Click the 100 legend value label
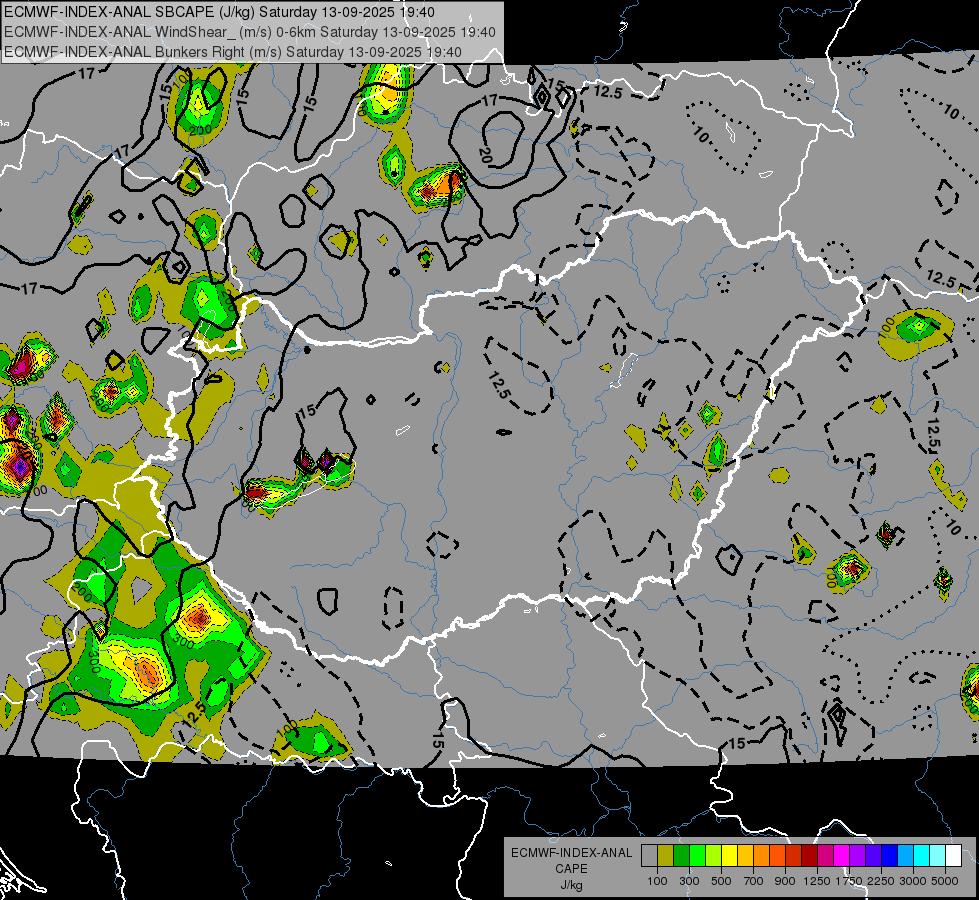 coord(657,881)
